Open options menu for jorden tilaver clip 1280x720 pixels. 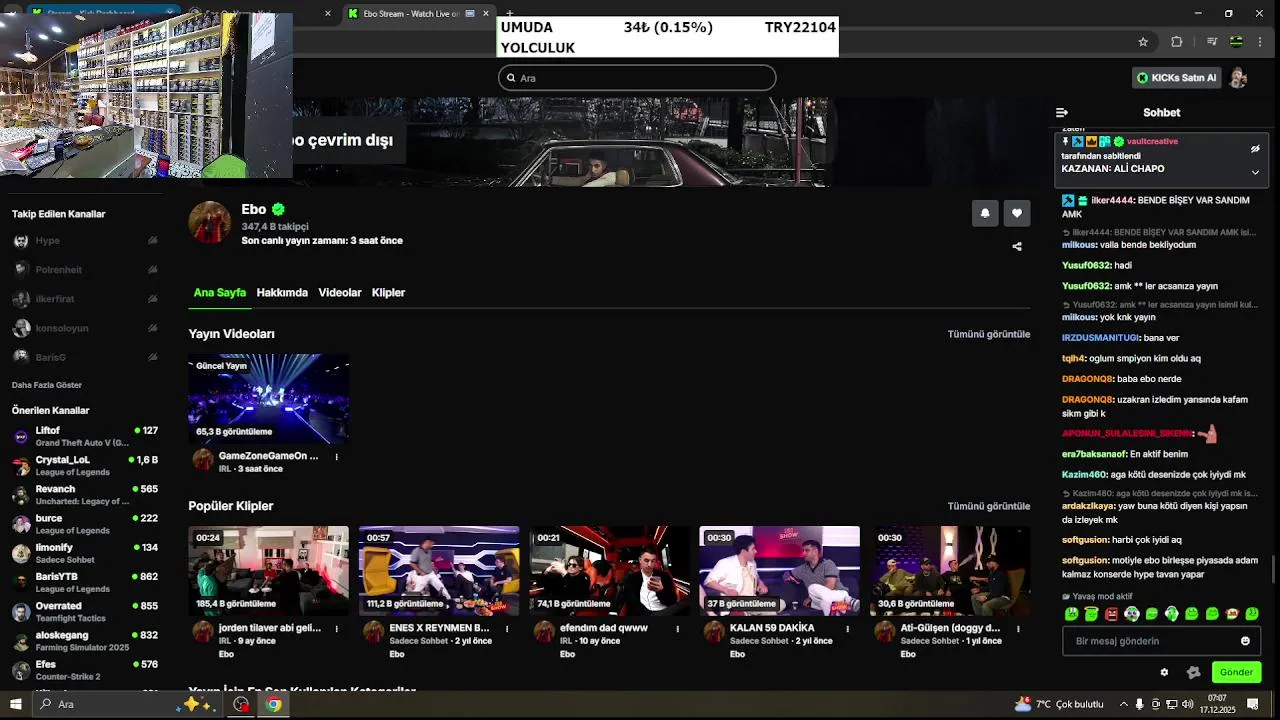pos(336,629)
